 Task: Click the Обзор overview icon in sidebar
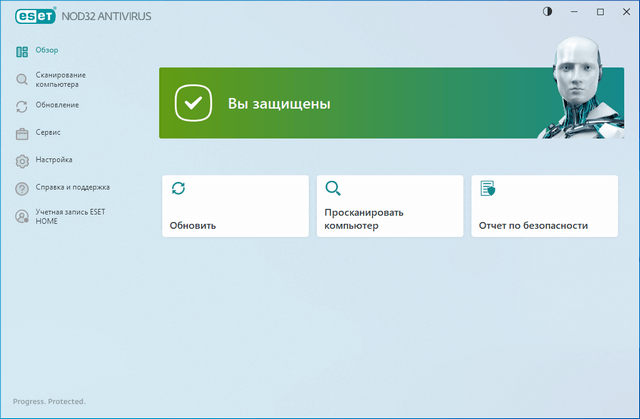22,51
